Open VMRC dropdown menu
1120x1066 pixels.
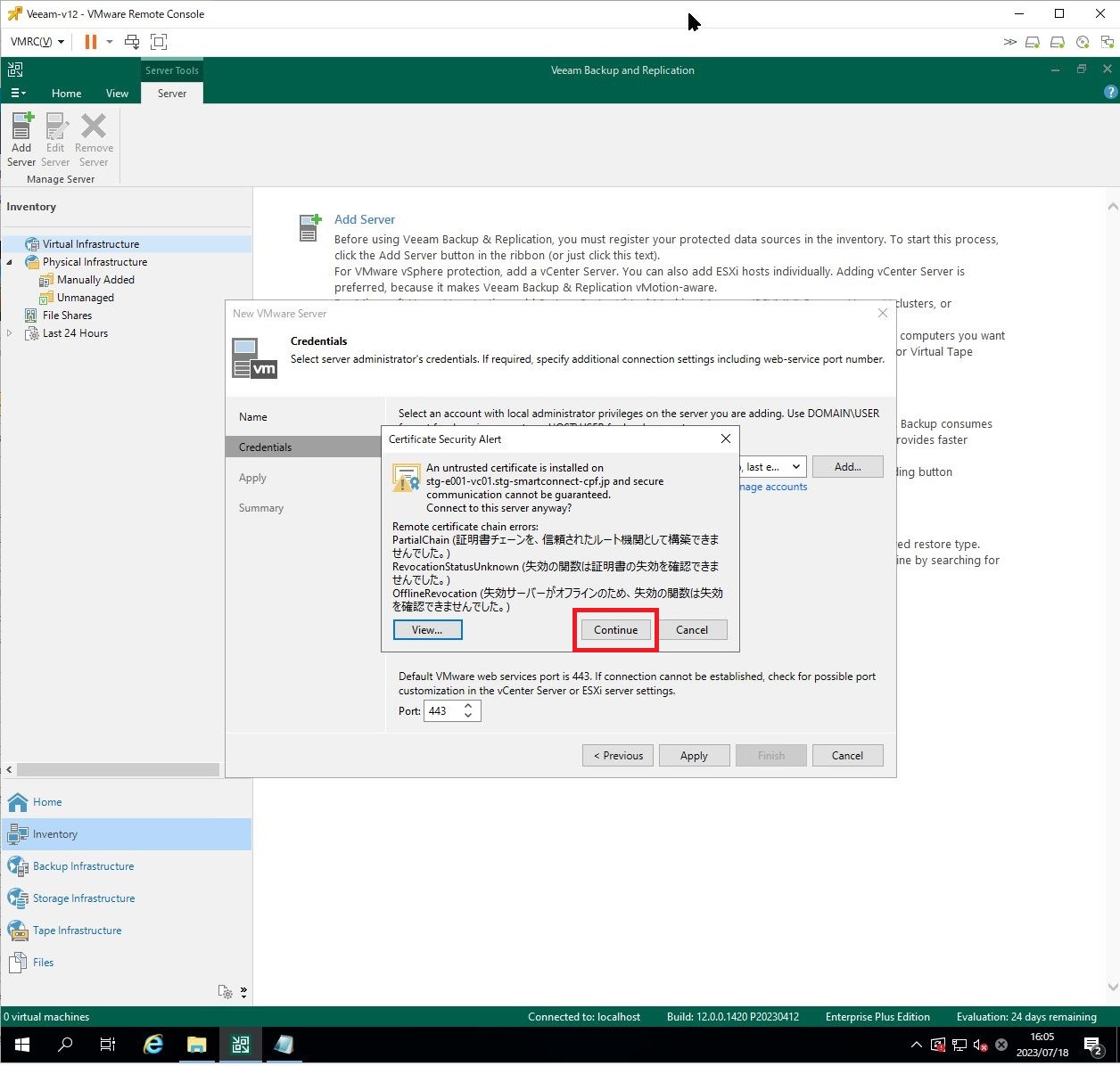tap(37, 41)
